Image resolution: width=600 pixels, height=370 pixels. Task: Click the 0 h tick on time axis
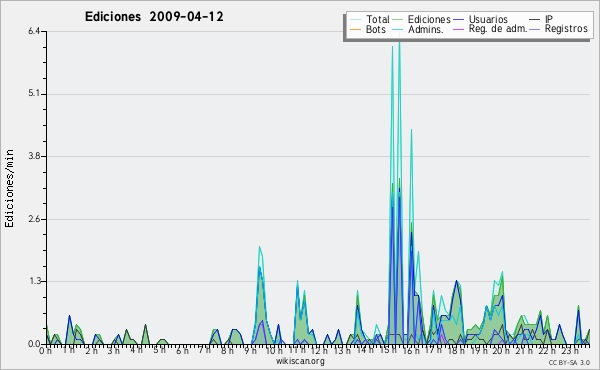[x=46, y=350]
